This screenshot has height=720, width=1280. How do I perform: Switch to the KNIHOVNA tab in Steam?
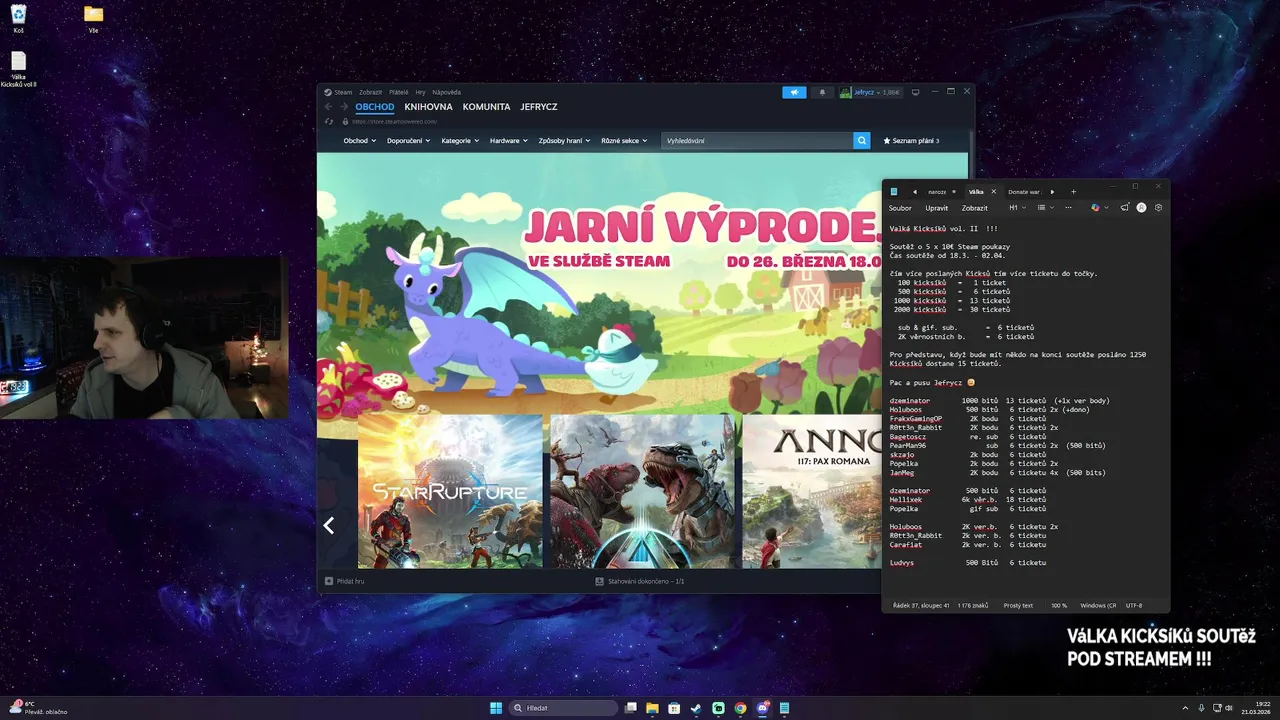coord(428,107)
